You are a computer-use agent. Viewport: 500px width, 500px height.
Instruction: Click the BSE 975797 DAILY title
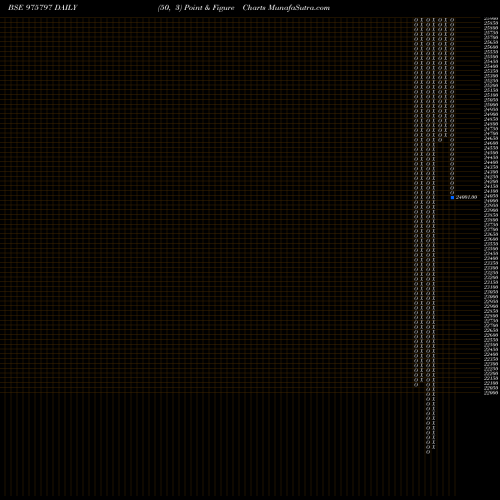pyautogui.click(x=43, y=8)
